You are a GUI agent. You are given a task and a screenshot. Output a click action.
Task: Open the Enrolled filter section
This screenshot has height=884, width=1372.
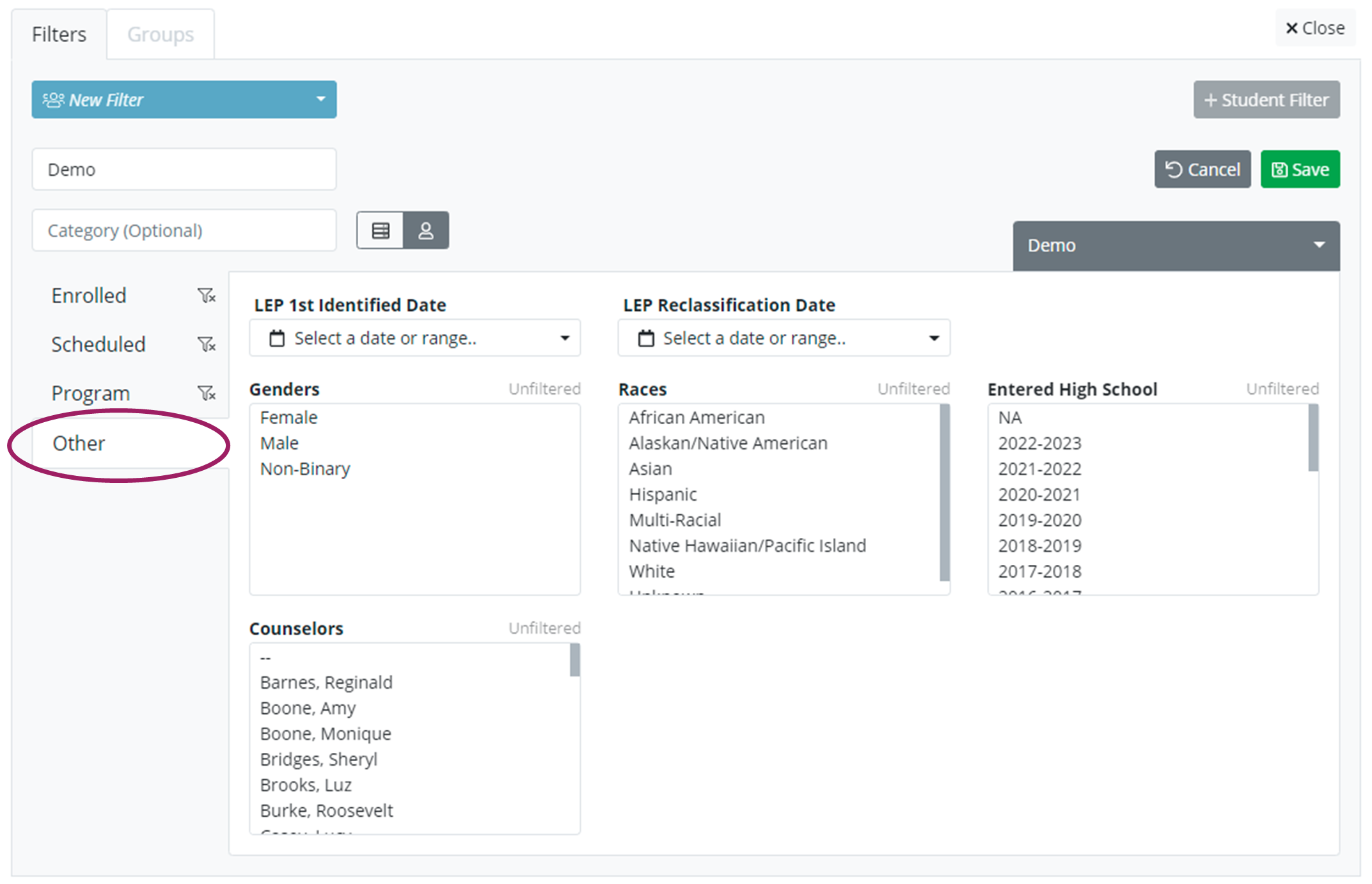coord(89,296)
